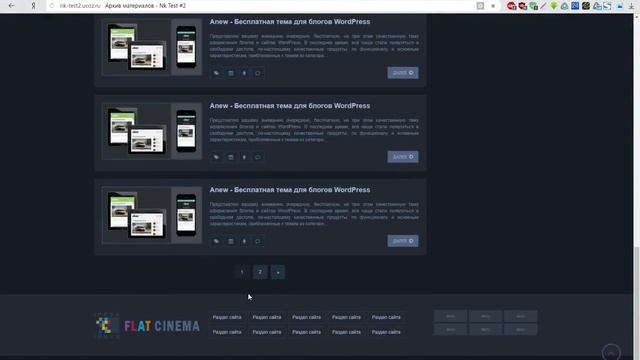Viewport: 640px width, 360px height.
Task: Open the Yandex 'Я' home icon
Action: pos(33,6)
